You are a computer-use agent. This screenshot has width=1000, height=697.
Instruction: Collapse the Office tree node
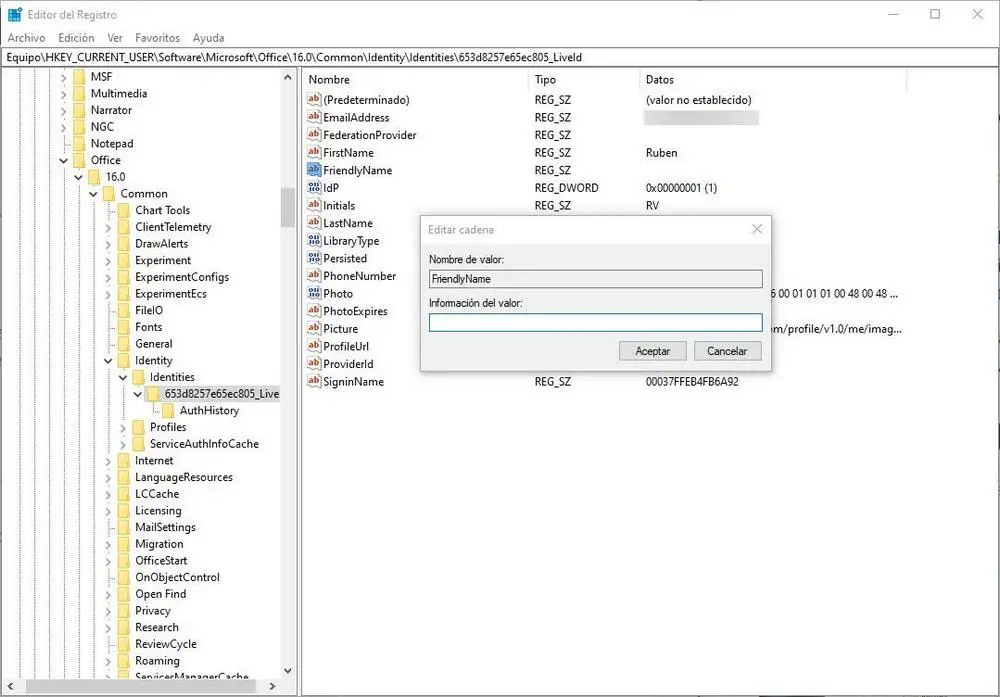click(64, 161)
